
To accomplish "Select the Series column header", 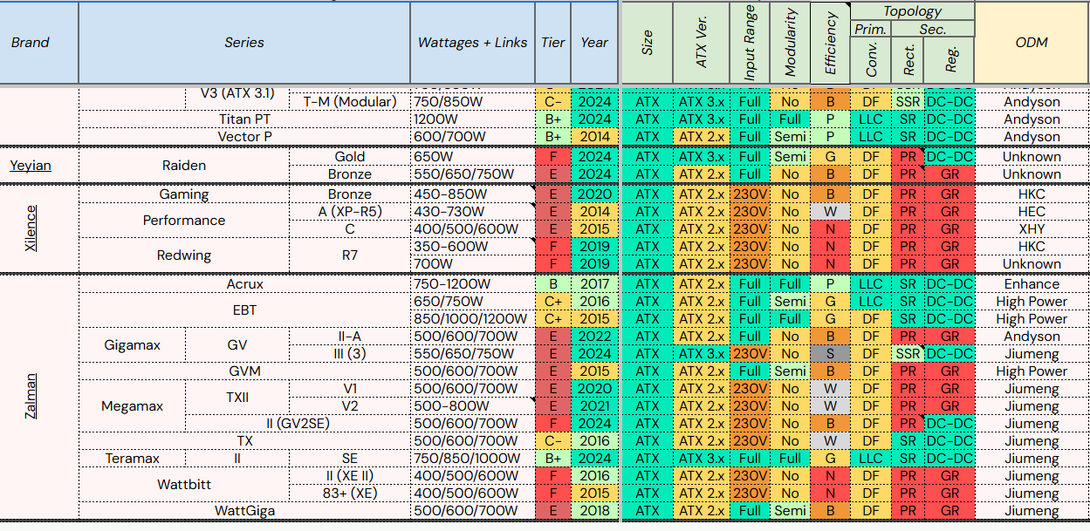I will pyautogui.click(x=244, y=43).
